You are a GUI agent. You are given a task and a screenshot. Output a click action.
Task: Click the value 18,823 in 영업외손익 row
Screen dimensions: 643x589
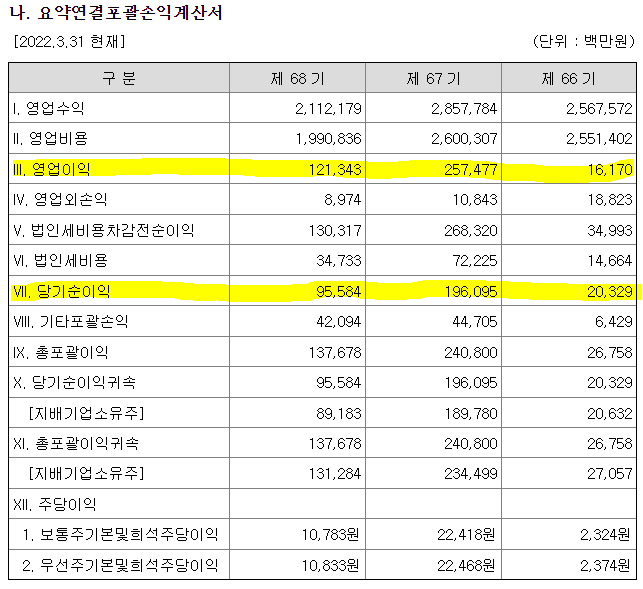click(610, 200)
